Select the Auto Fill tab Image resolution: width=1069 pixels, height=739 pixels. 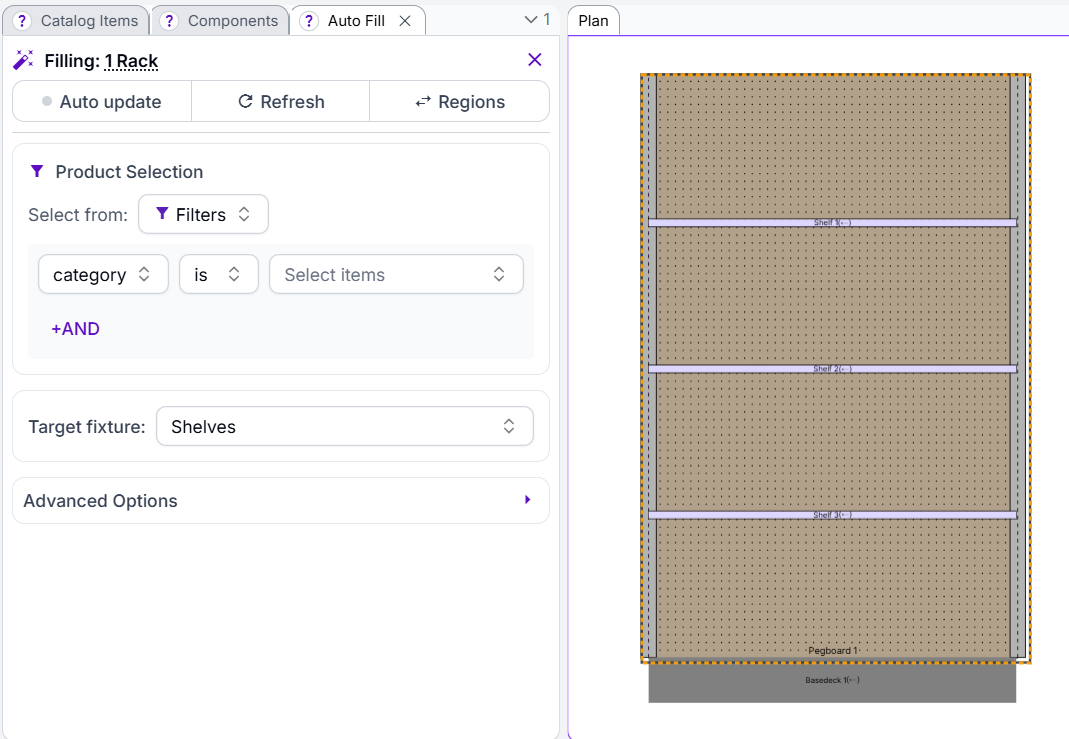click(357, 21)
